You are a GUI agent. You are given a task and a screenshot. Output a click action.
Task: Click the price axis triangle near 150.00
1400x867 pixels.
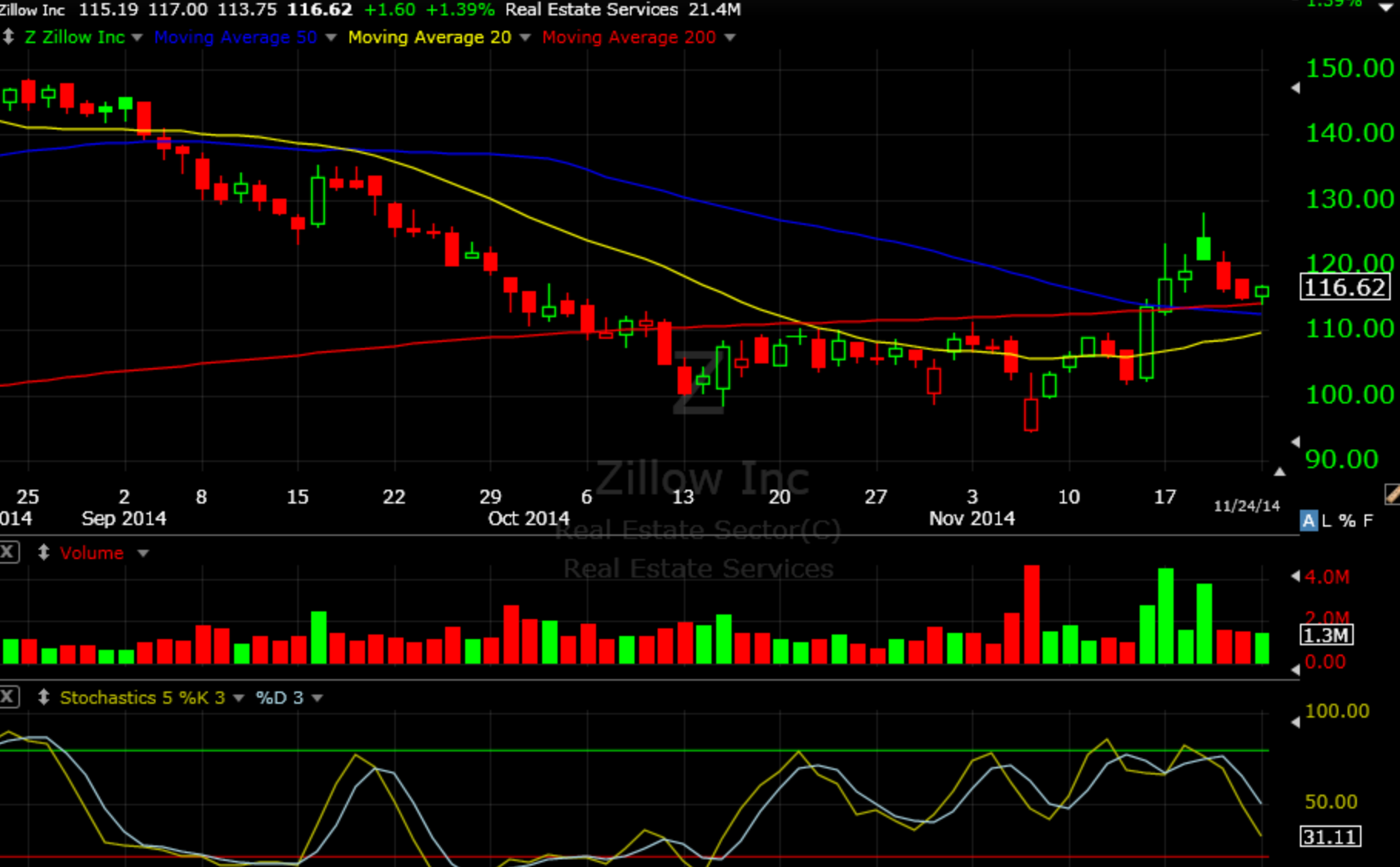[x=1295, y=88]
